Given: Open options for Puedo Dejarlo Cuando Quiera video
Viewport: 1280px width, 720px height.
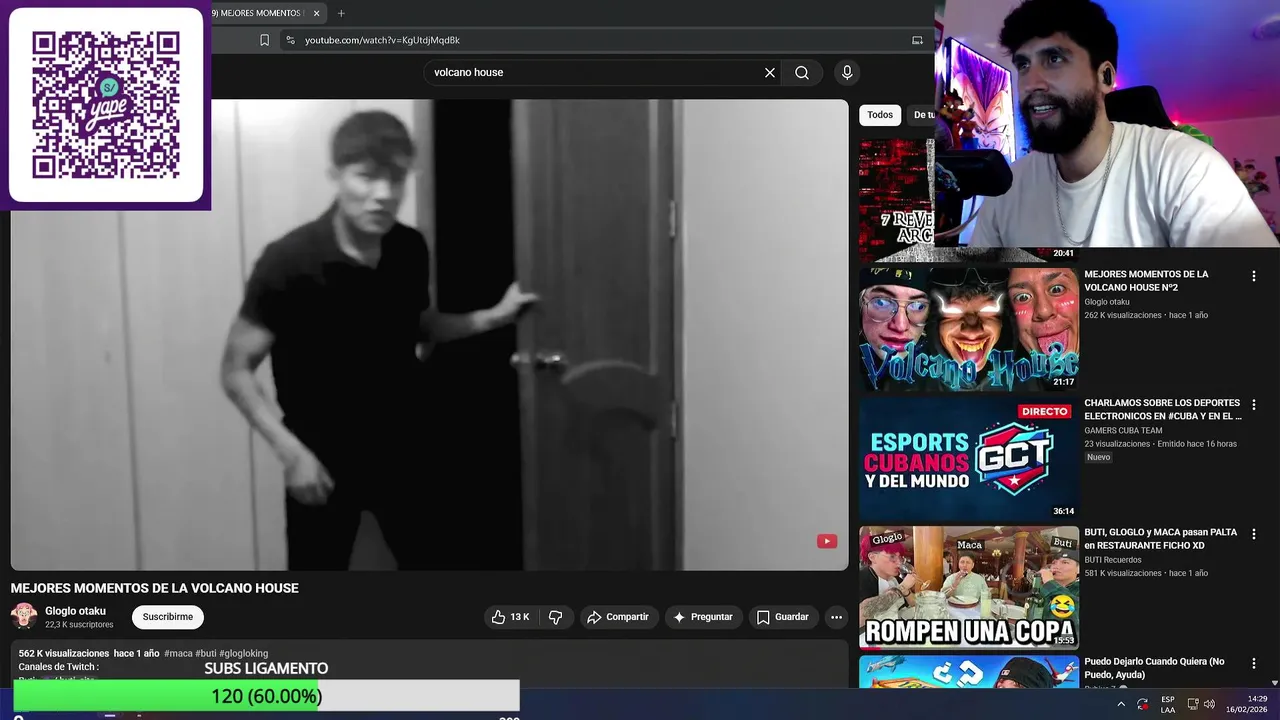Looking at the screenshot, I should 1254,663.
